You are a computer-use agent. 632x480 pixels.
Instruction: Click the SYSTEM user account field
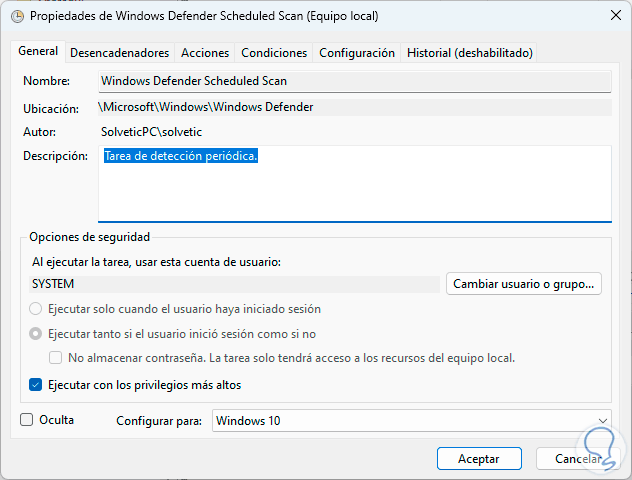click(235, 284)
